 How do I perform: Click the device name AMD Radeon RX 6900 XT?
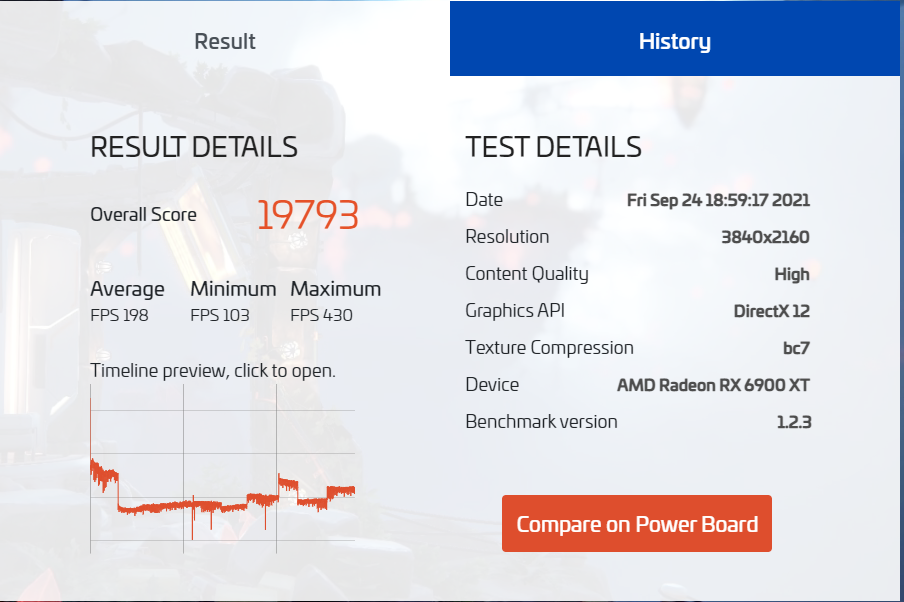coord(713,385)
